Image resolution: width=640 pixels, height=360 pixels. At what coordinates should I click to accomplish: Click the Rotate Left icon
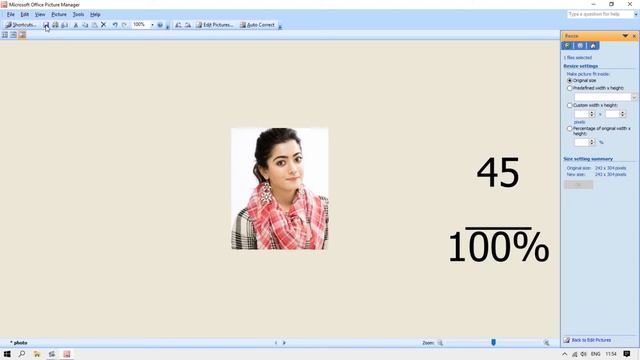pyautogui.click(x=178, y=25)
